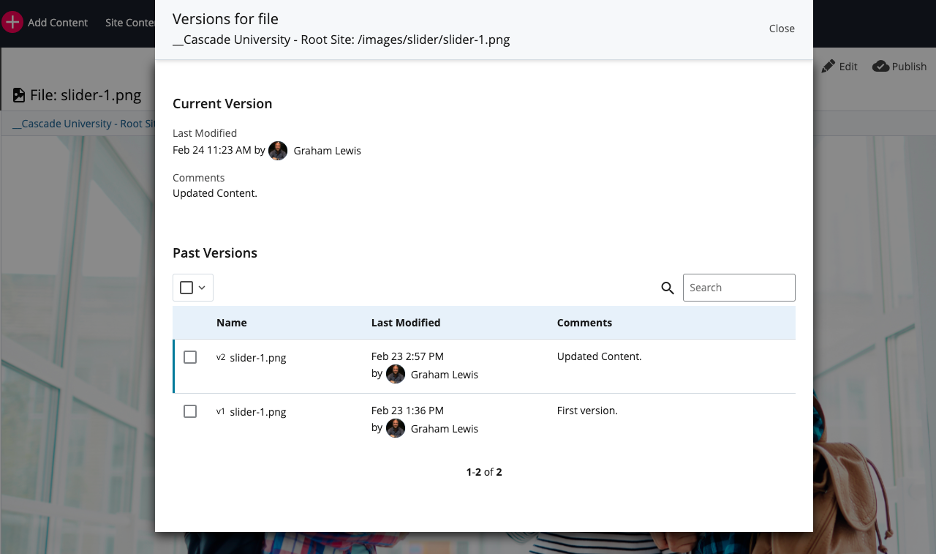936x554 pixels.
Task: Click into the past versions Search field
Action: tap(739, 288)
